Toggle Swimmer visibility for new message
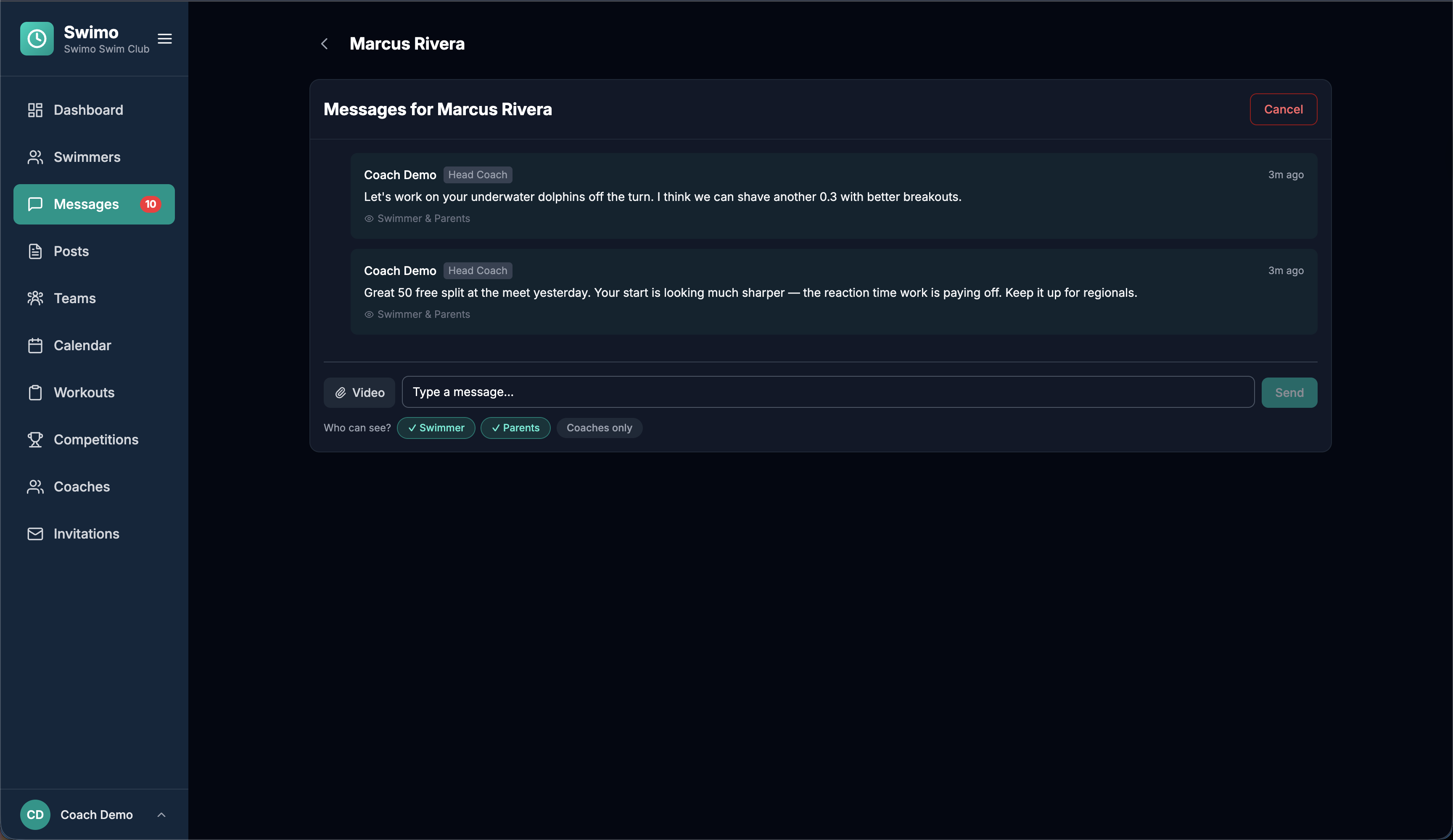 point(436,428)
